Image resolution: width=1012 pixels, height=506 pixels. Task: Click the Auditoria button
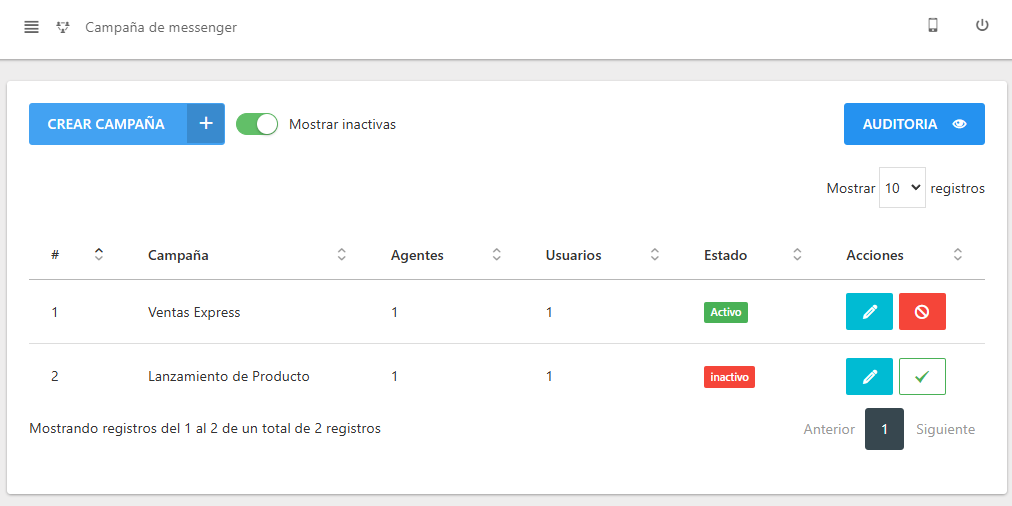coord(914,124)
